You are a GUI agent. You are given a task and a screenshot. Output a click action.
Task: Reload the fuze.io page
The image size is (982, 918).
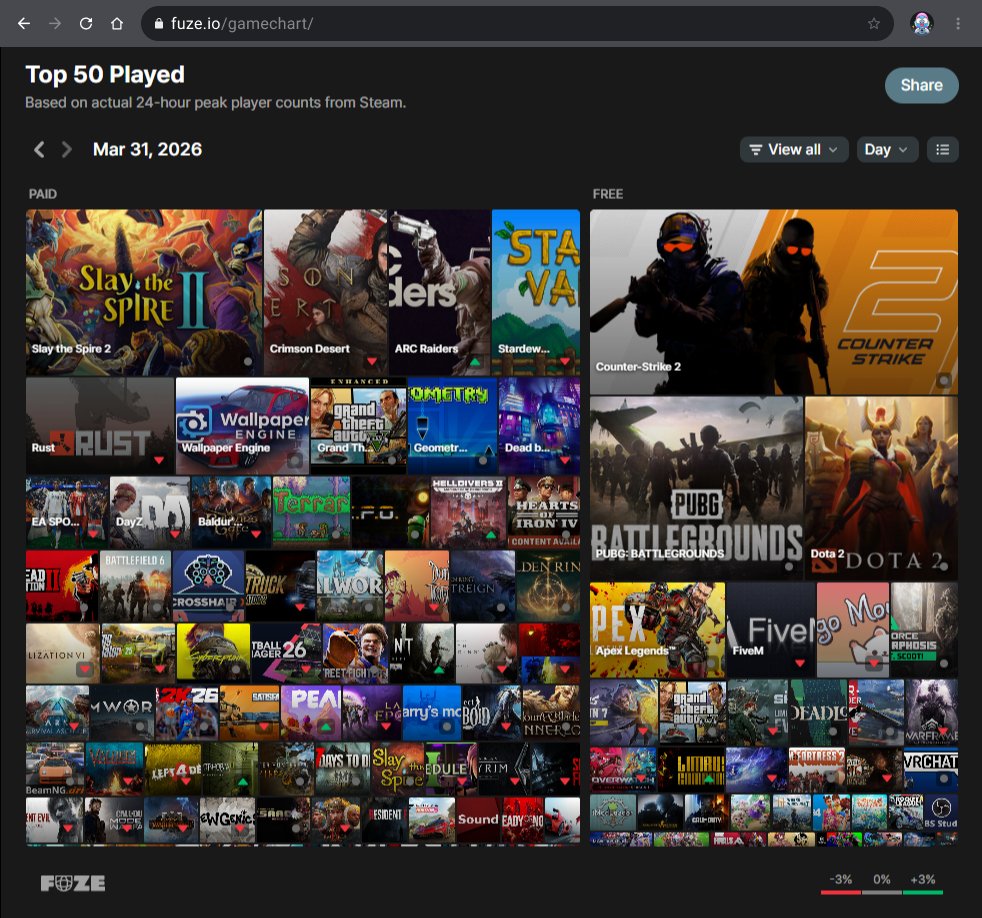86,24
